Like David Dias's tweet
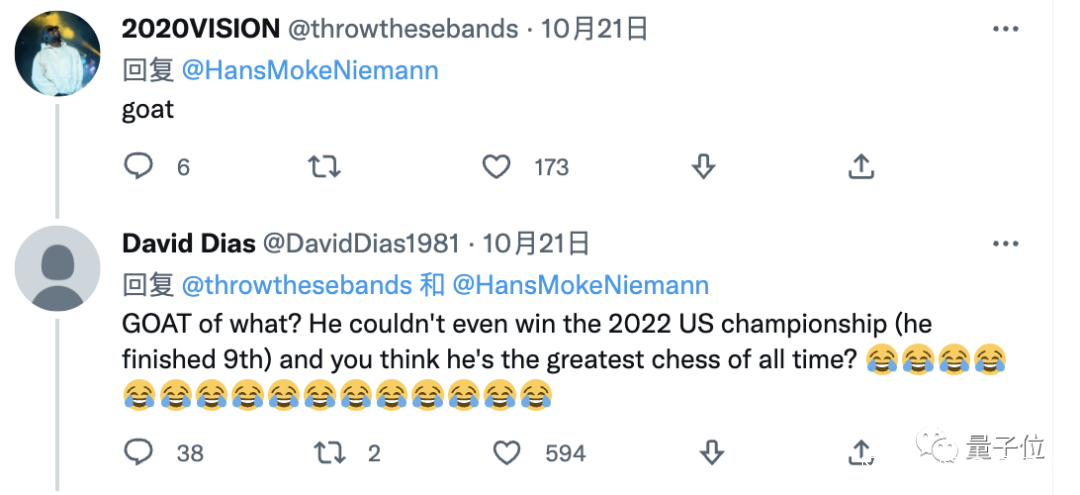The image size is (1080, 495). pyautogui.click(x=508, y=452)
